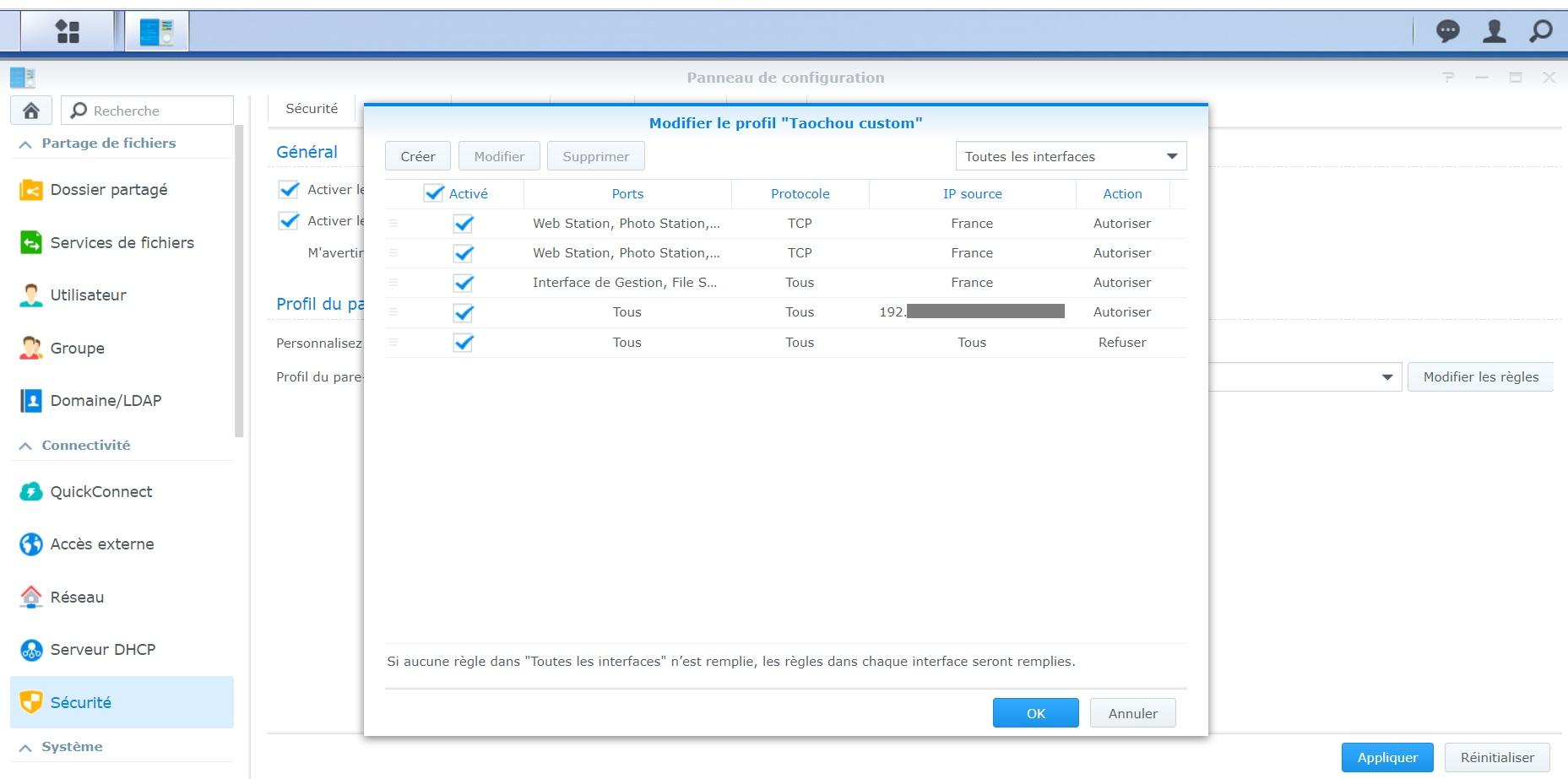1568x779 pixels.
Task: Toggle the Activé header checkbox
Action: pyautogui.click(x=434, y=193)
